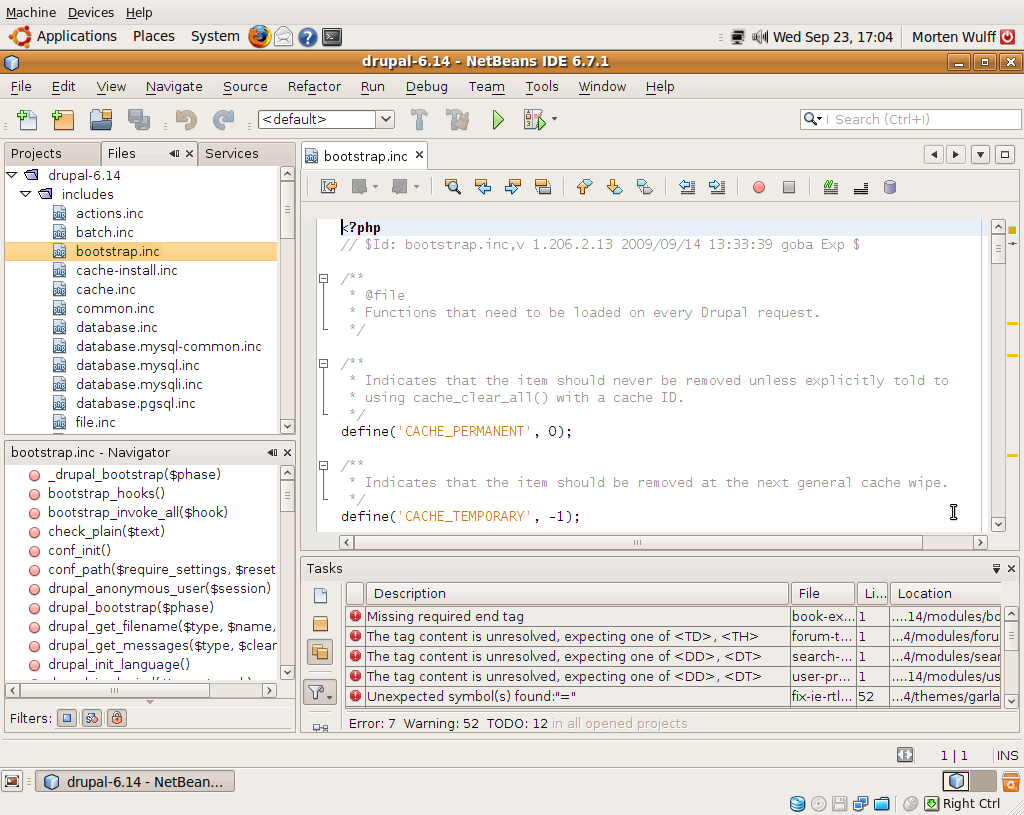
Task: Click the Comment editor toolbar icon
Action: point(831,187)
